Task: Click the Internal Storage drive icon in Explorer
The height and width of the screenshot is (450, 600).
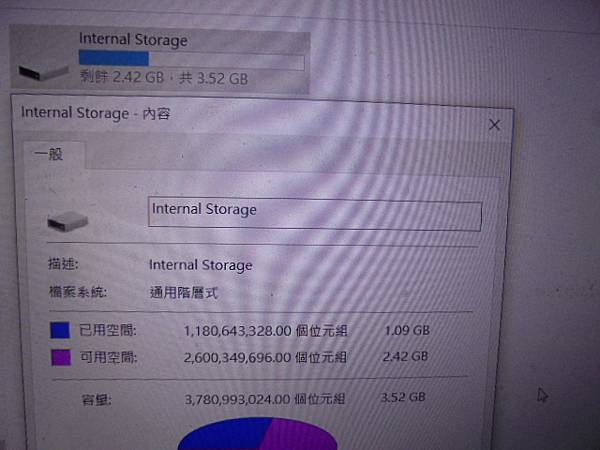Action: coord(44,71)
